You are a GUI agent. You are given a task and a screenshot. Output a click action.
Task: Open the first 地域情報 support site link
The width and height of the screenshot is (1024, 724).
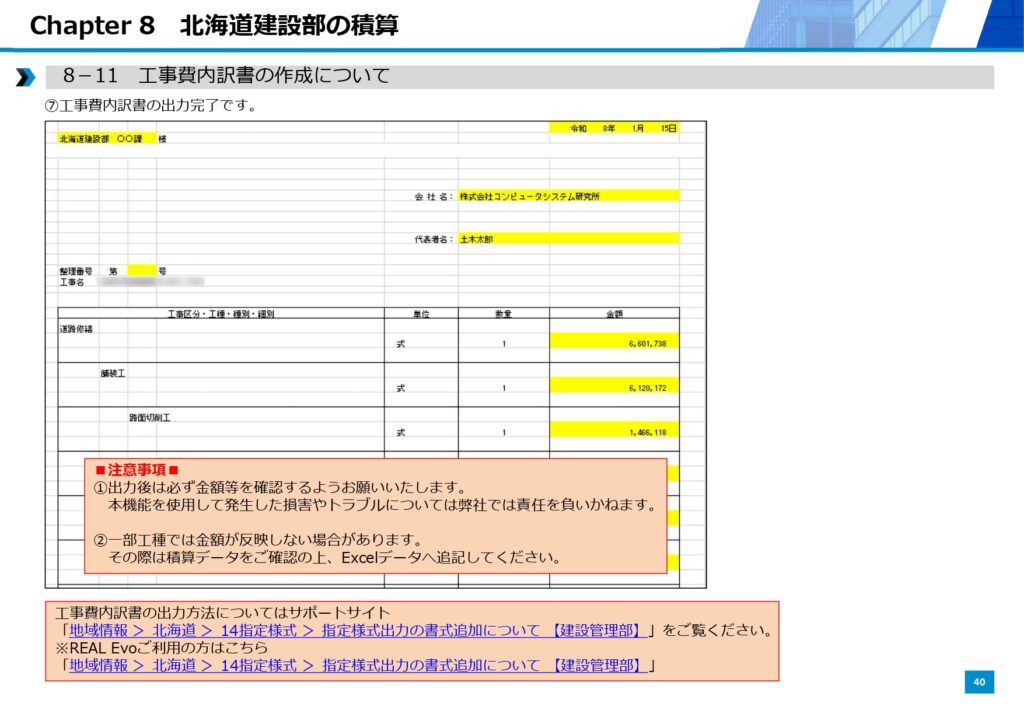click(355, 631)
